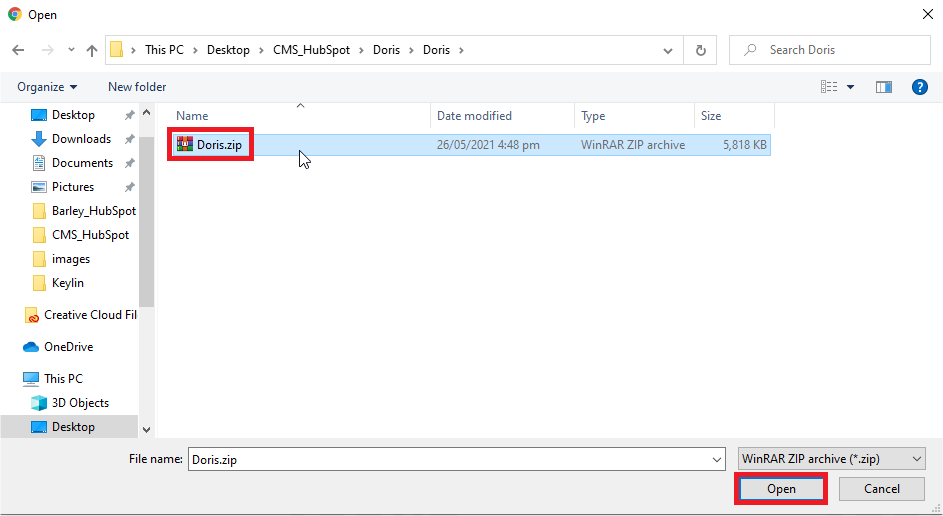Open the 3D Objects folder
The height and width of the screenshot is (516, 943).
(80, 403)
